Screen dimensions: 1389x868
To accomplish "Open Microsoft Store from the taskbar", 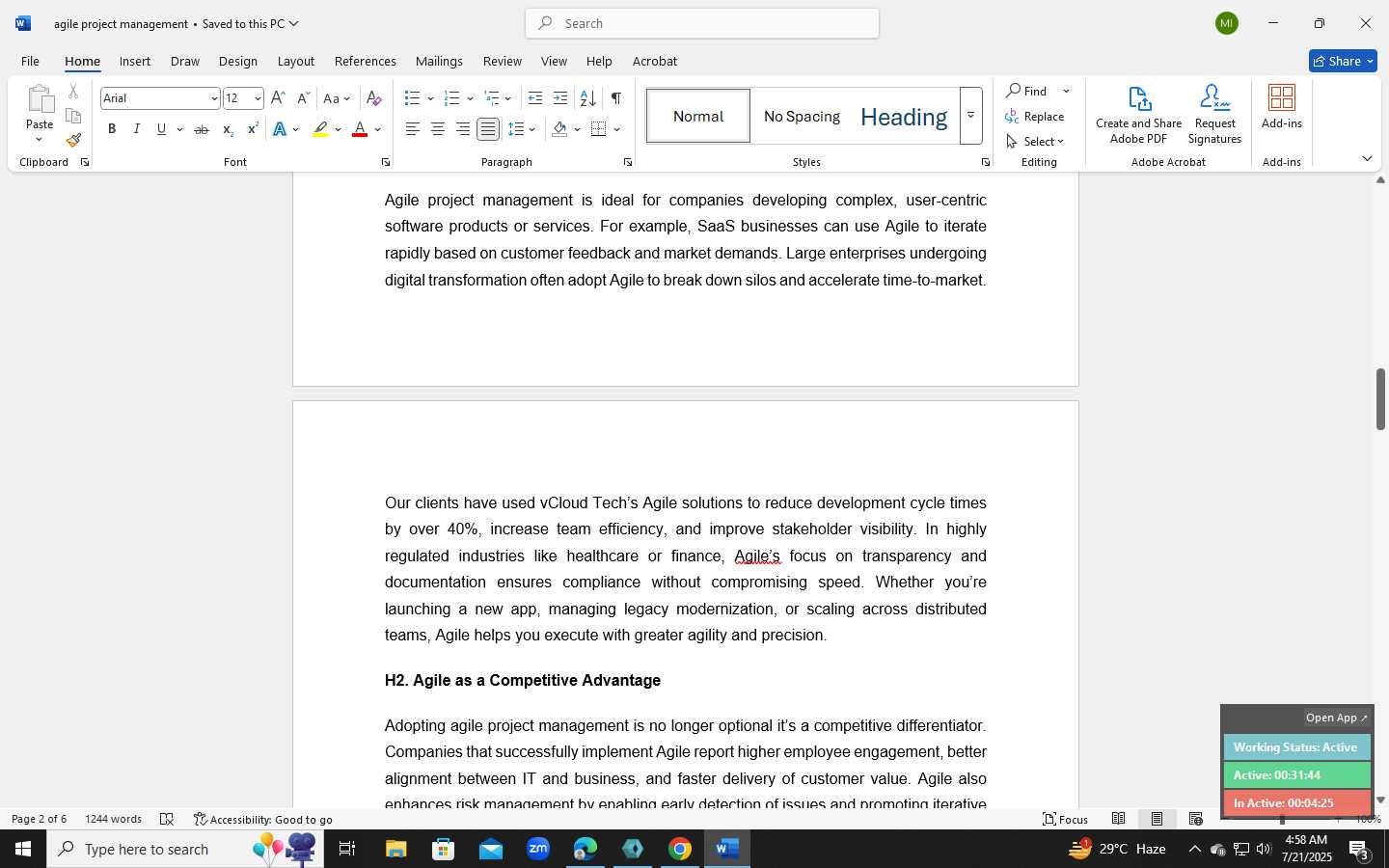I will 444,849.
